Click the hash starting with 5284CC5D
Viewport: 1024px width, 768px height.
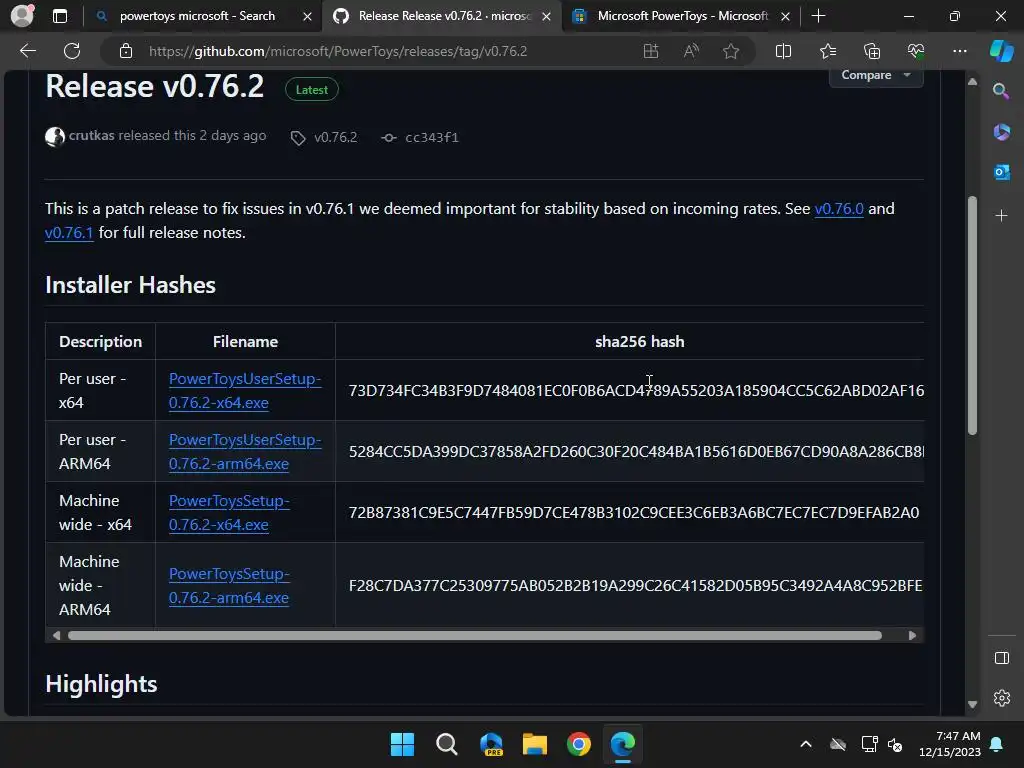636,451
